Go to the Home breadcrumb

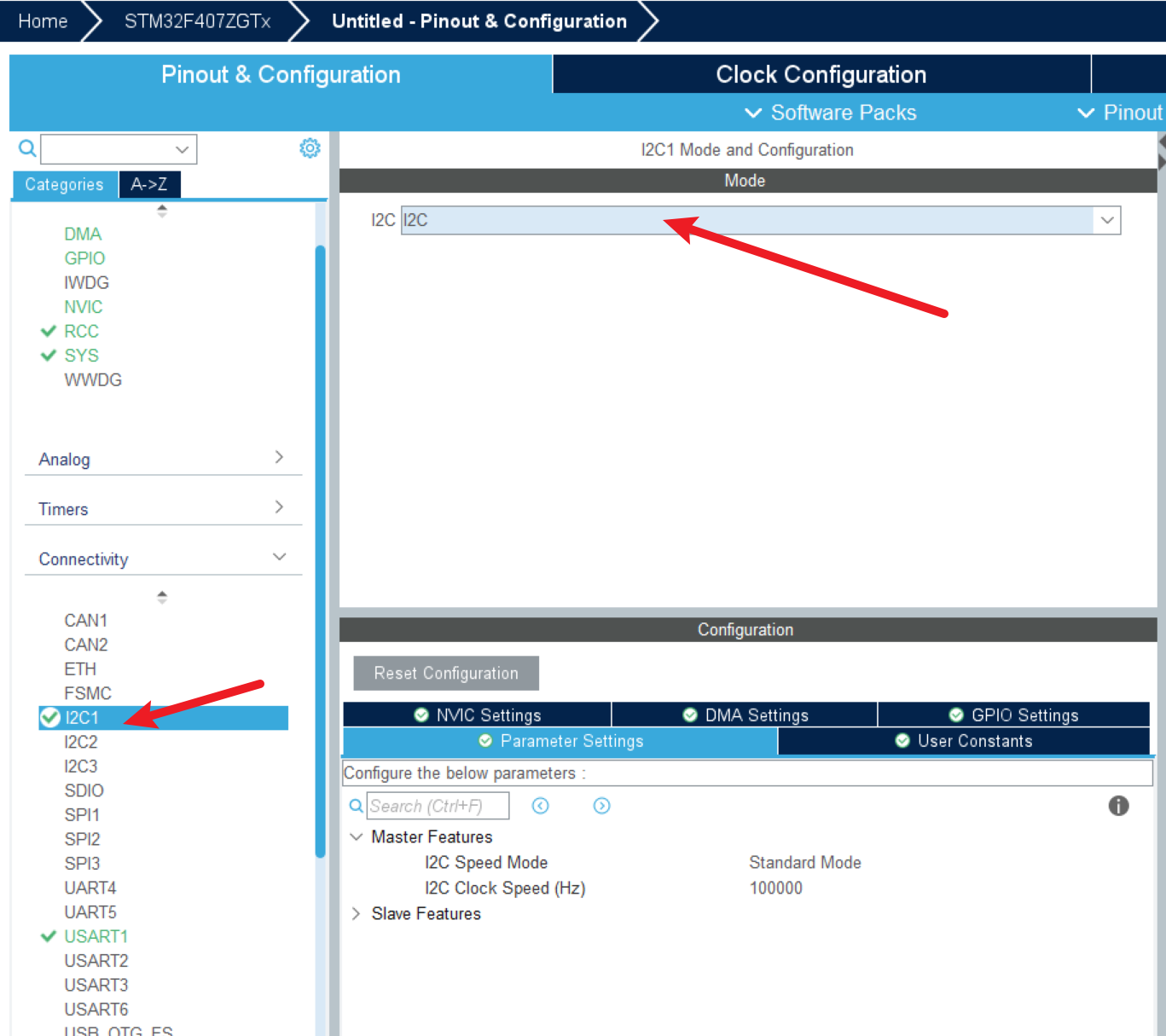(x=43, y=21)
